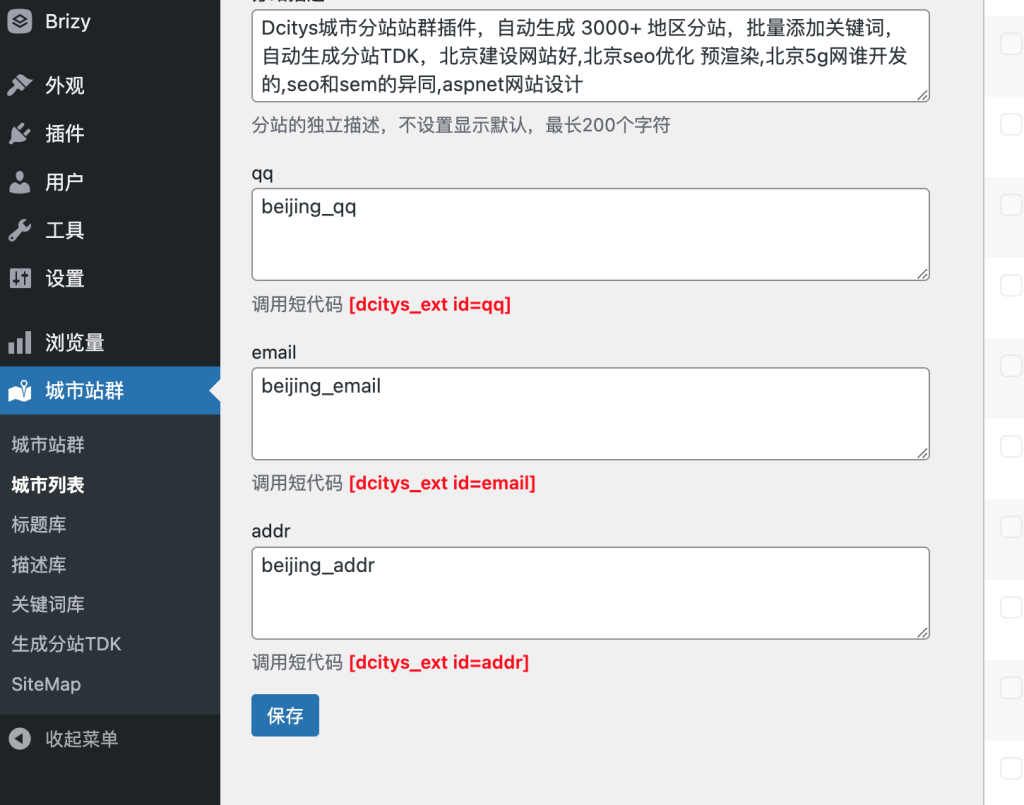Open the SiteMap submenu item

[46, 685]
